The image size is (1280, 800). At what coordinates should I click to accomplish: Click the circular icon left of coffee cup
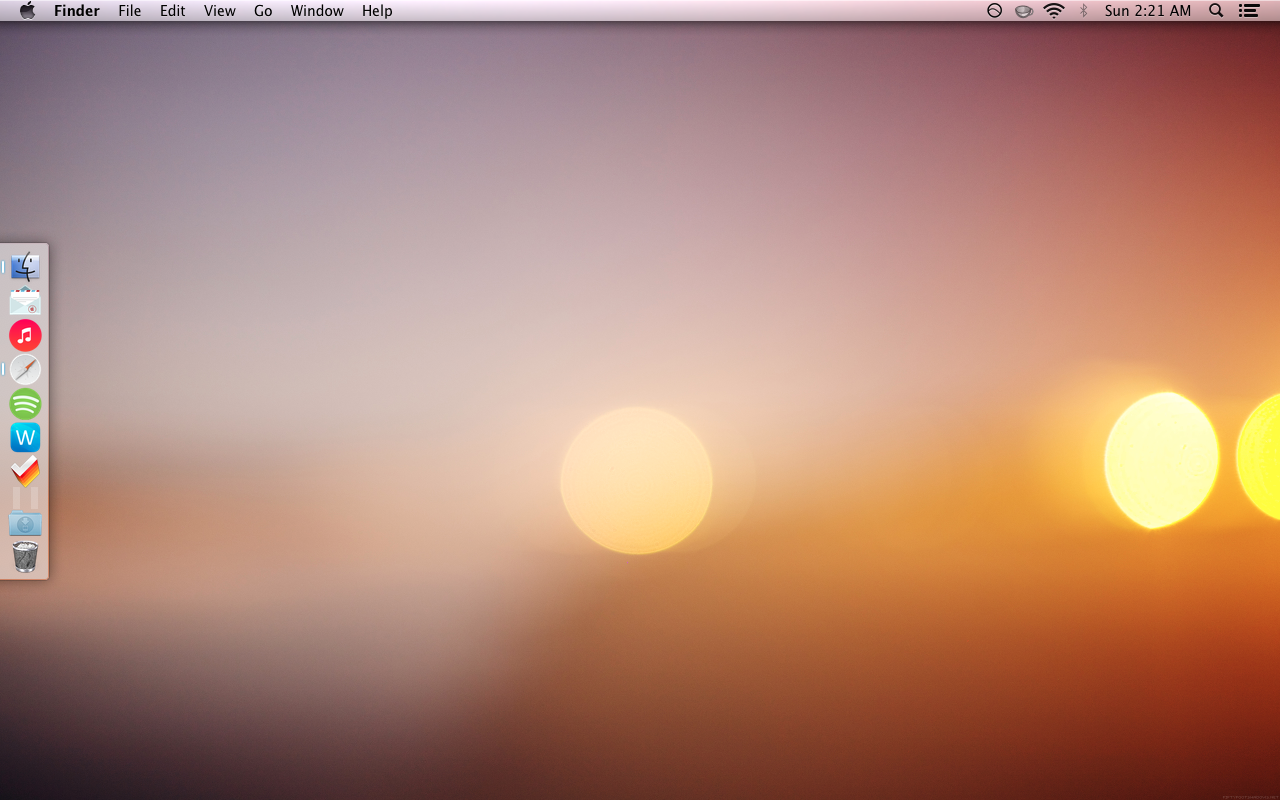coord(994,11)
